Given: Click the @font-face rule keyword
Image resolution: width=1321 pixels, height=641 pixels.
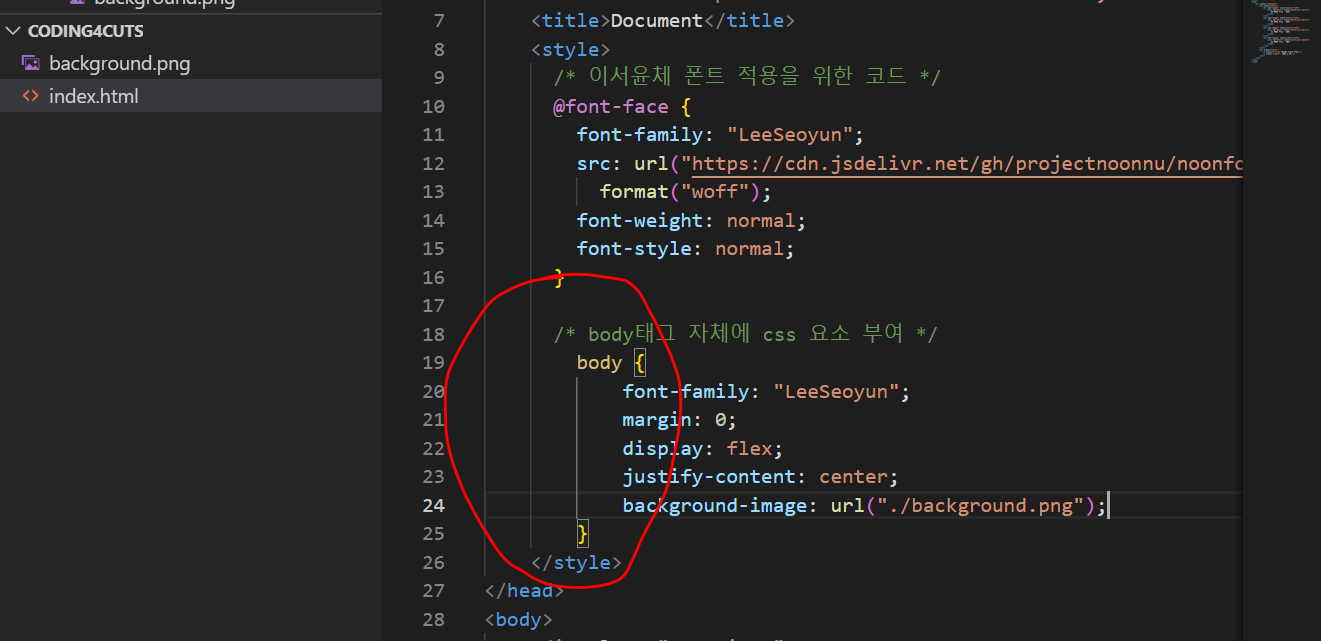Looking at the screenshot, I should pyautogui.click(x=610, y=106).
